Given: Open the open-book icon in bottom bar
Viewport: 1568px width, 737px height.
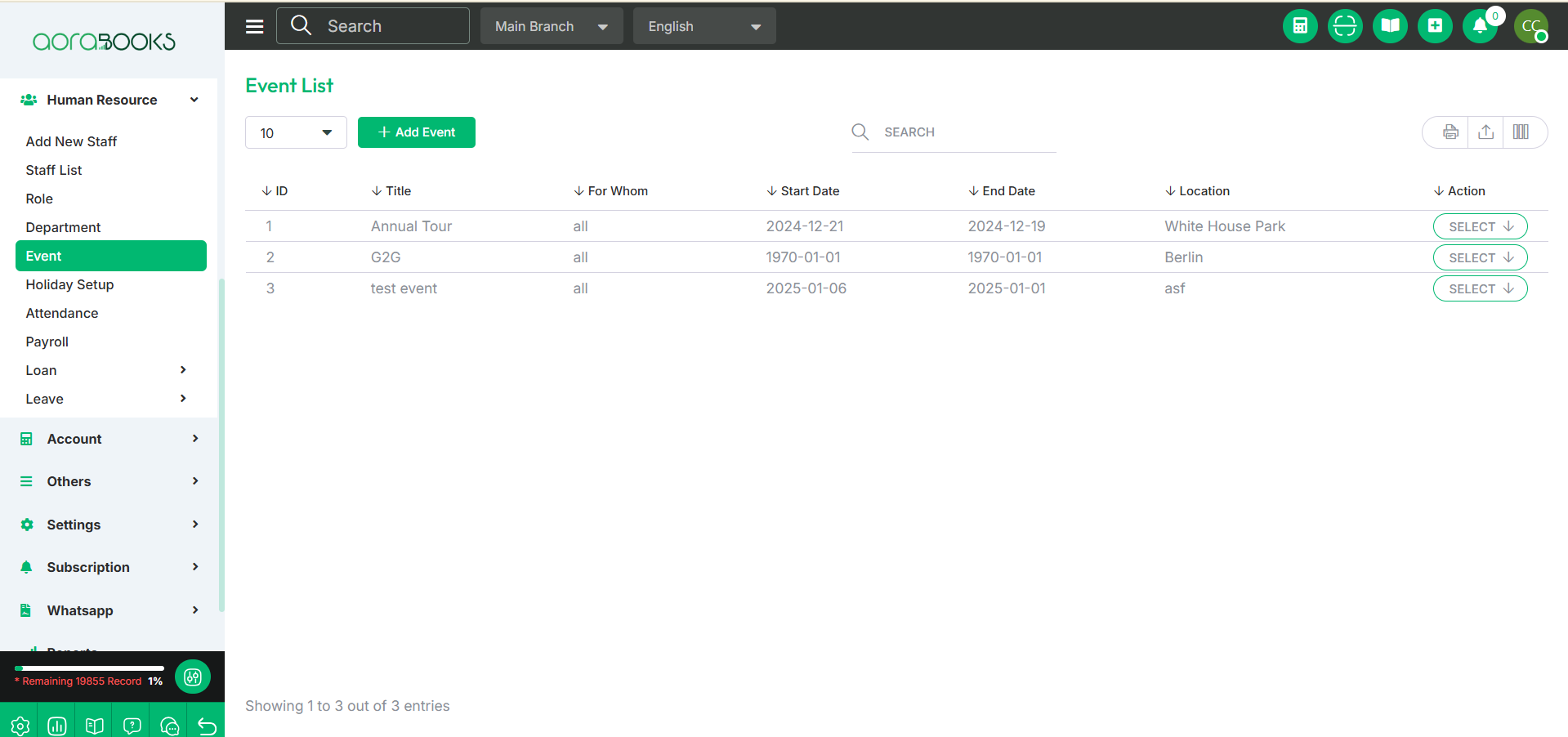Looking at the screenshot, I should pyautogui.click(x=95, y=726).
